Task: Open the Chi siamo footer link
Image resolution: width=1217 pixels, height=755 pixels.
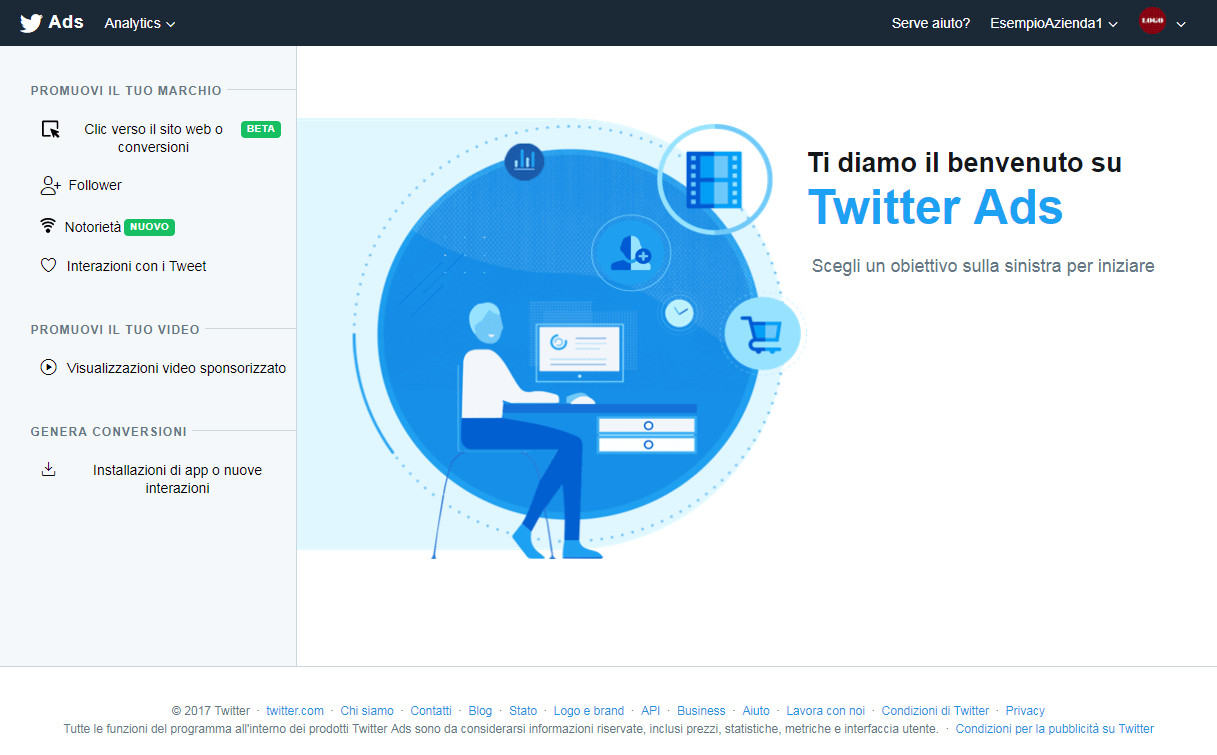Action: [x=367, y=711]
